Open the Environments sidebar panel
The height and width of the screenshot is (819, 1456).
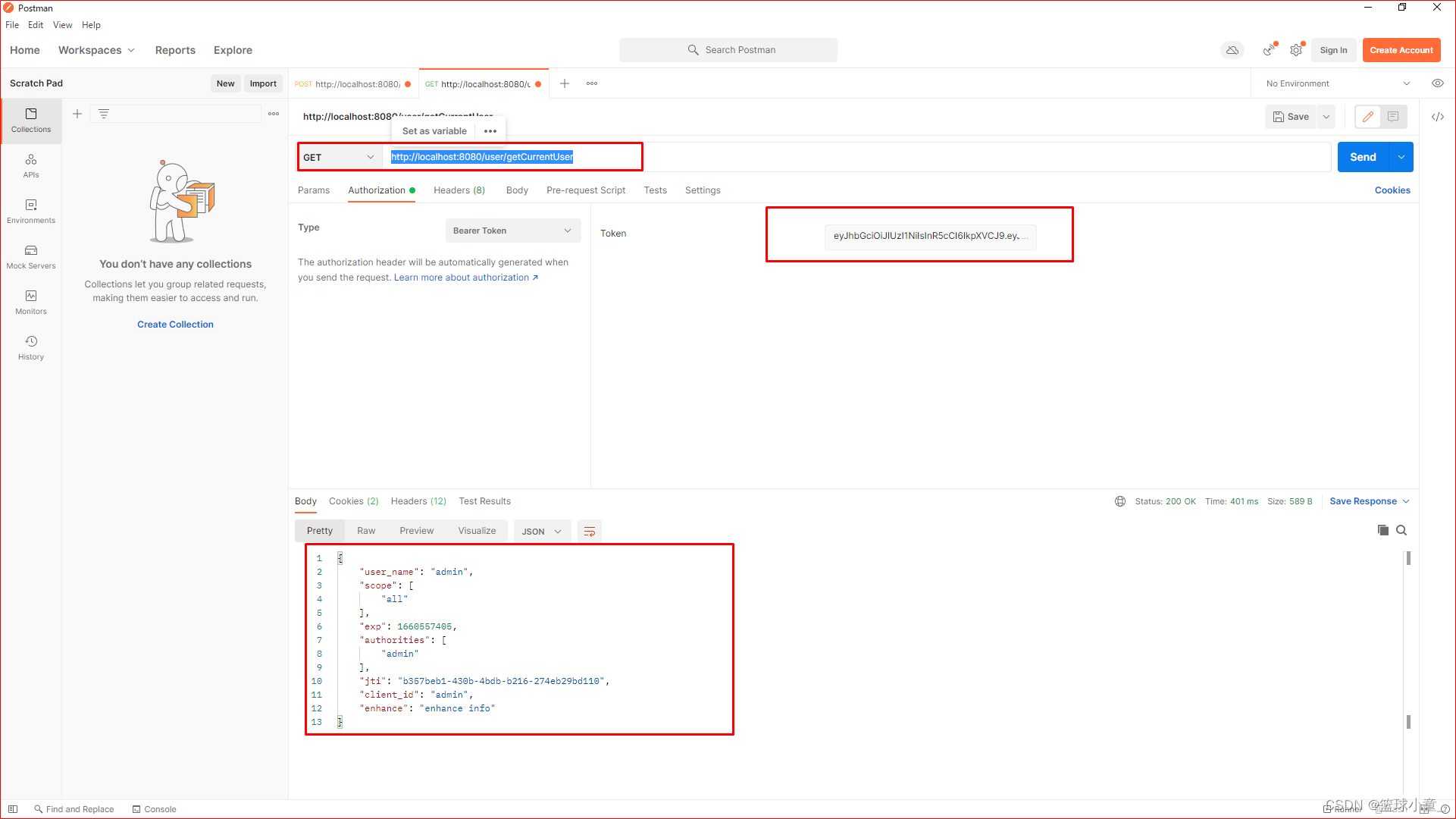pyautogui.click(x=31, y=212)
